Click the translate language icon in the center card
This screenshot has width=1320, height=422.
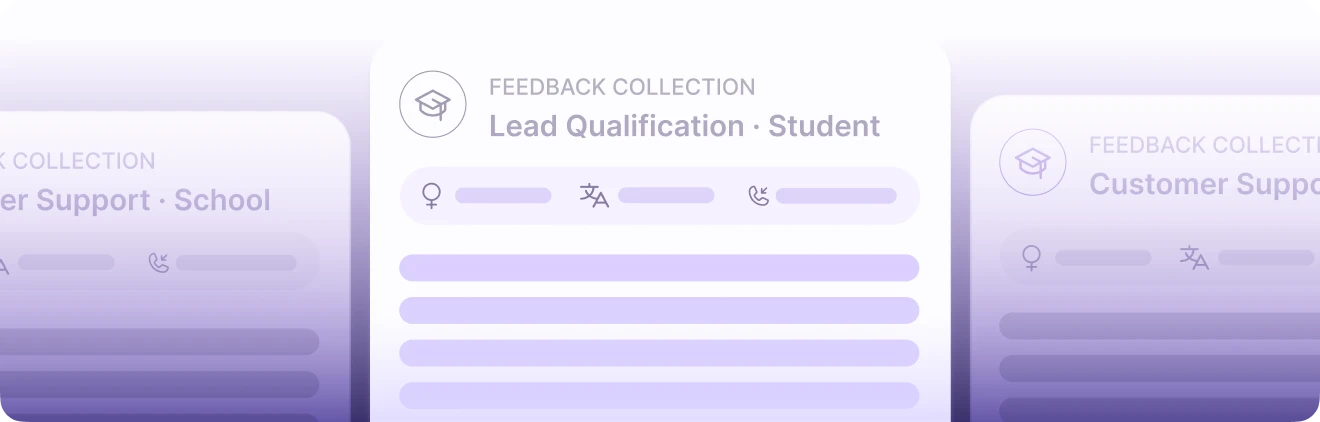pyautogui.click(x=594, y=195)
